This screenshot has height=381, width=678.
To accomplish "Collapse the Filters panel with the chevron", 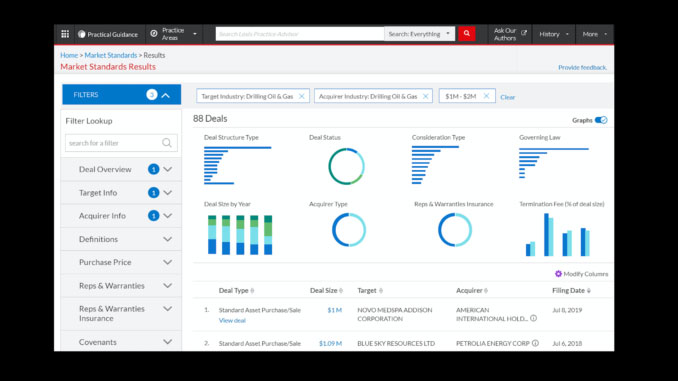I will (166, 95).
